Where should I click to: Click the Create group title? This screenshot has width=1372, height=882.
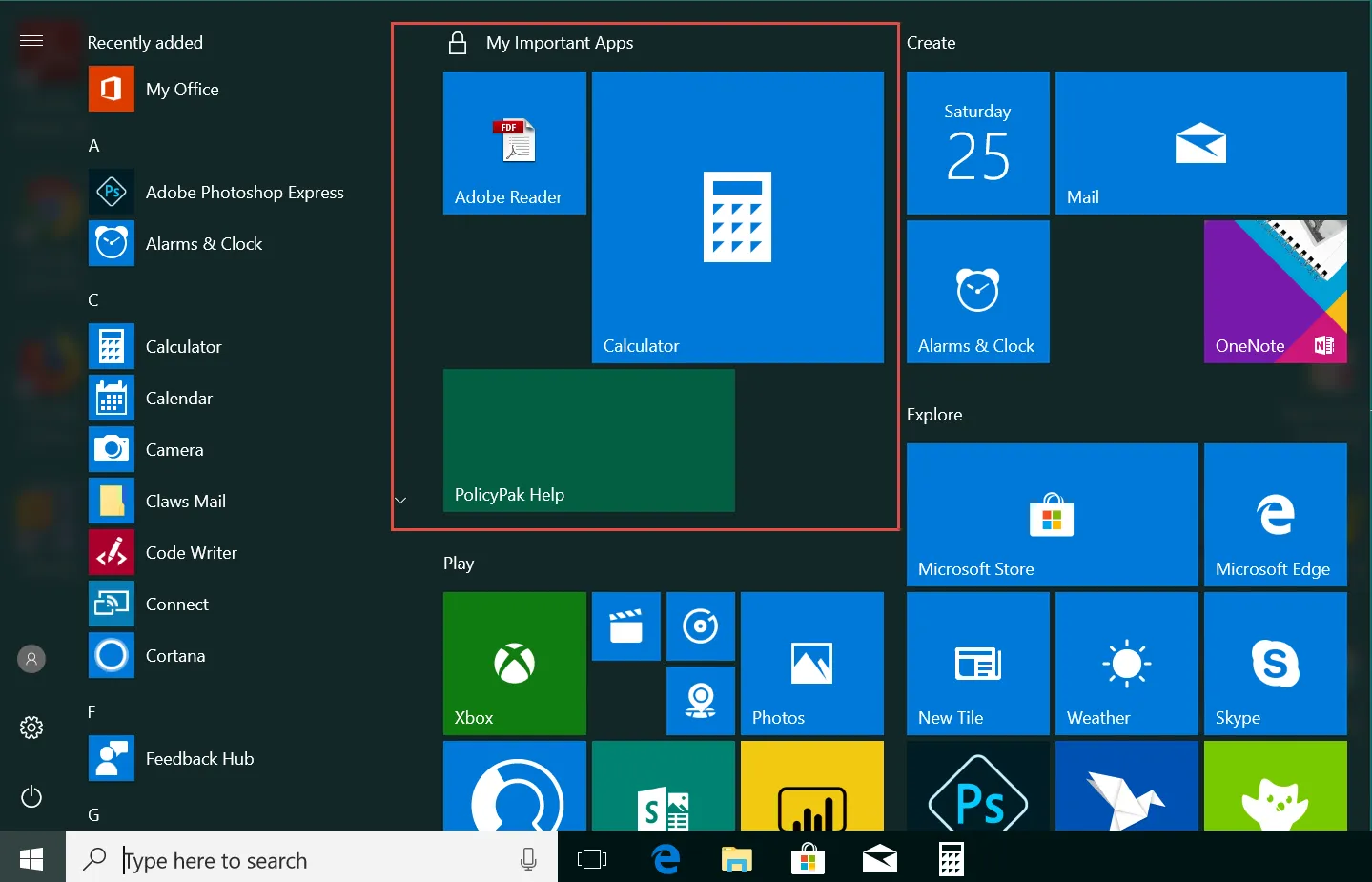931,43
